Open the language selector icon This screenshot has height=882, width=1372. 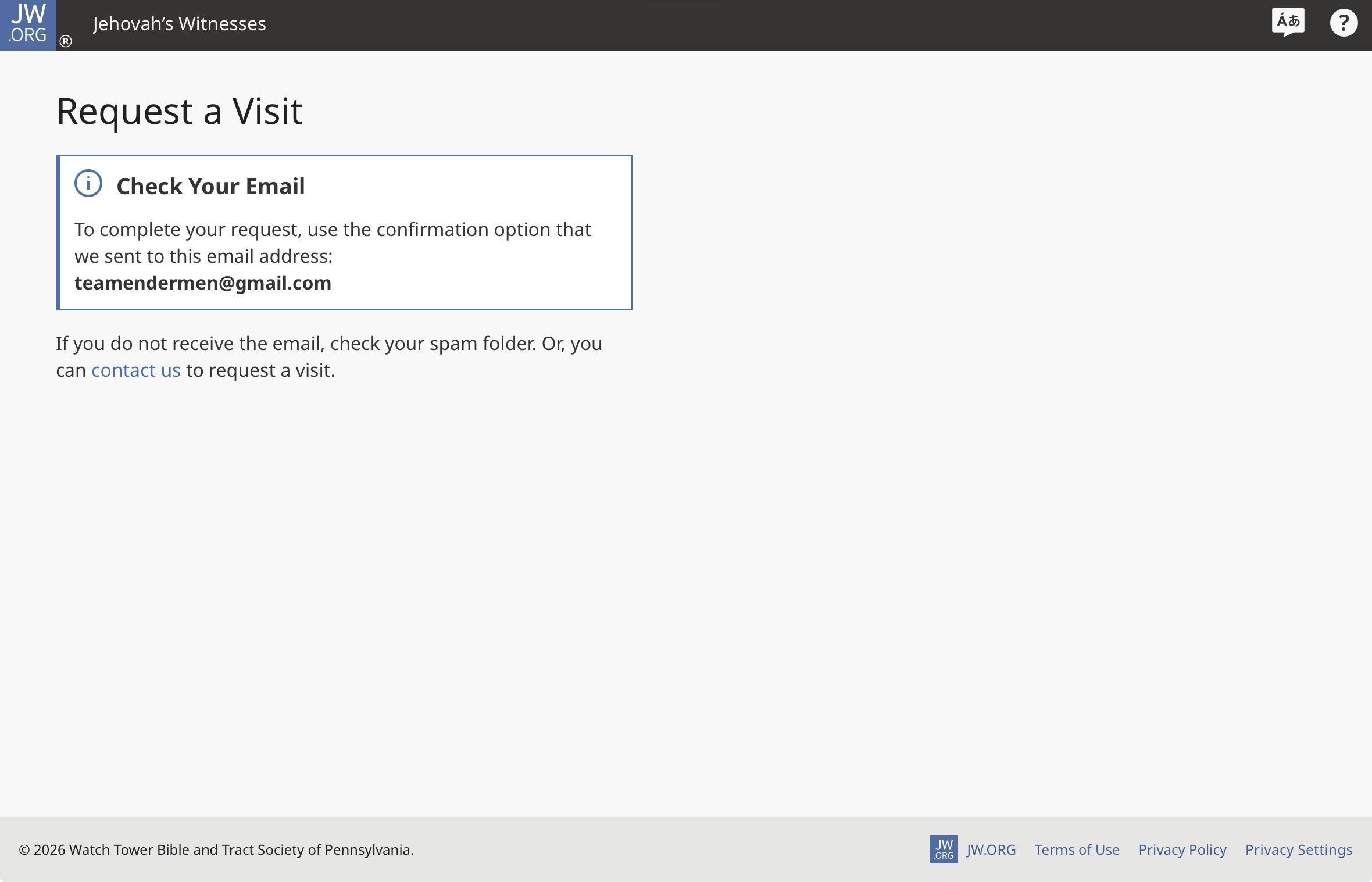click(x=1288, y=23)
